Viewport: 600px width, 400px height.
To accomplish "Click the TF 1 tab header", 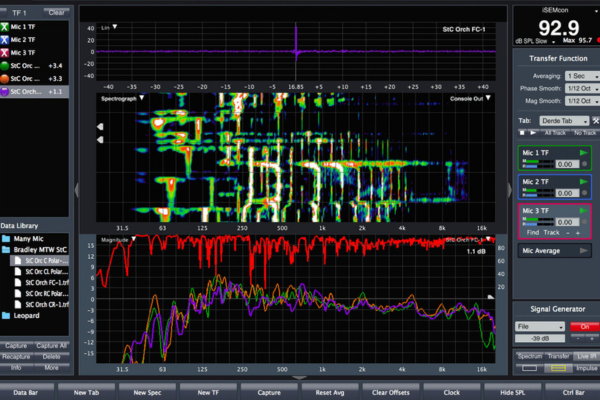I will tap(19, 13).
